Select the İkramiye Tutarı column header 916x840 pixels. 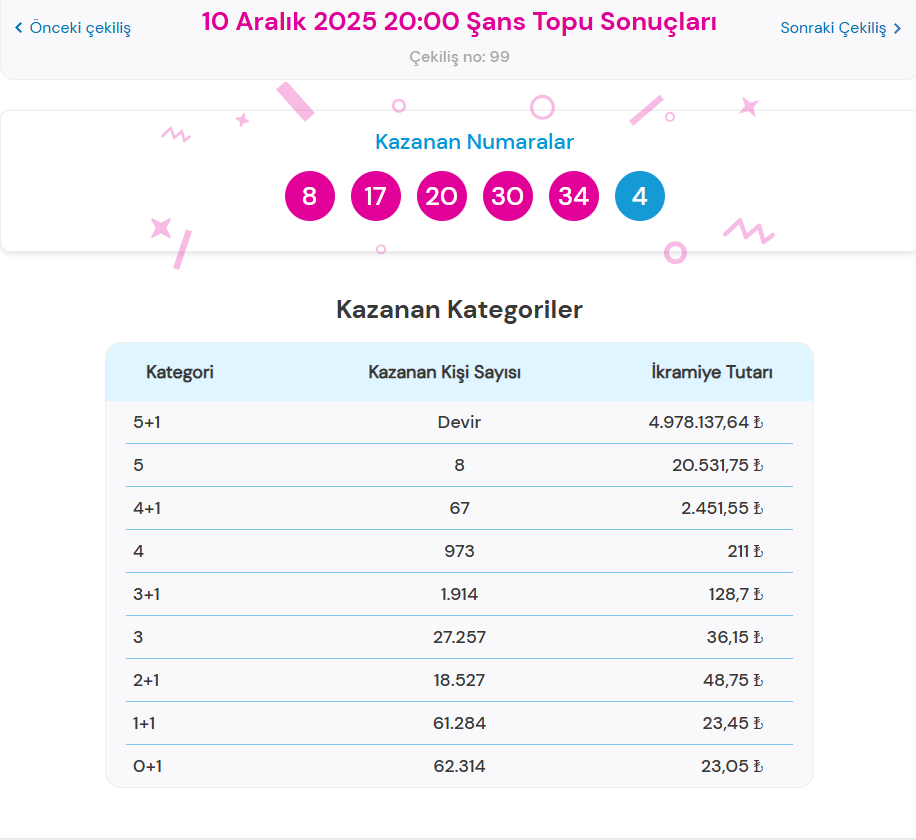pos(711,371)
